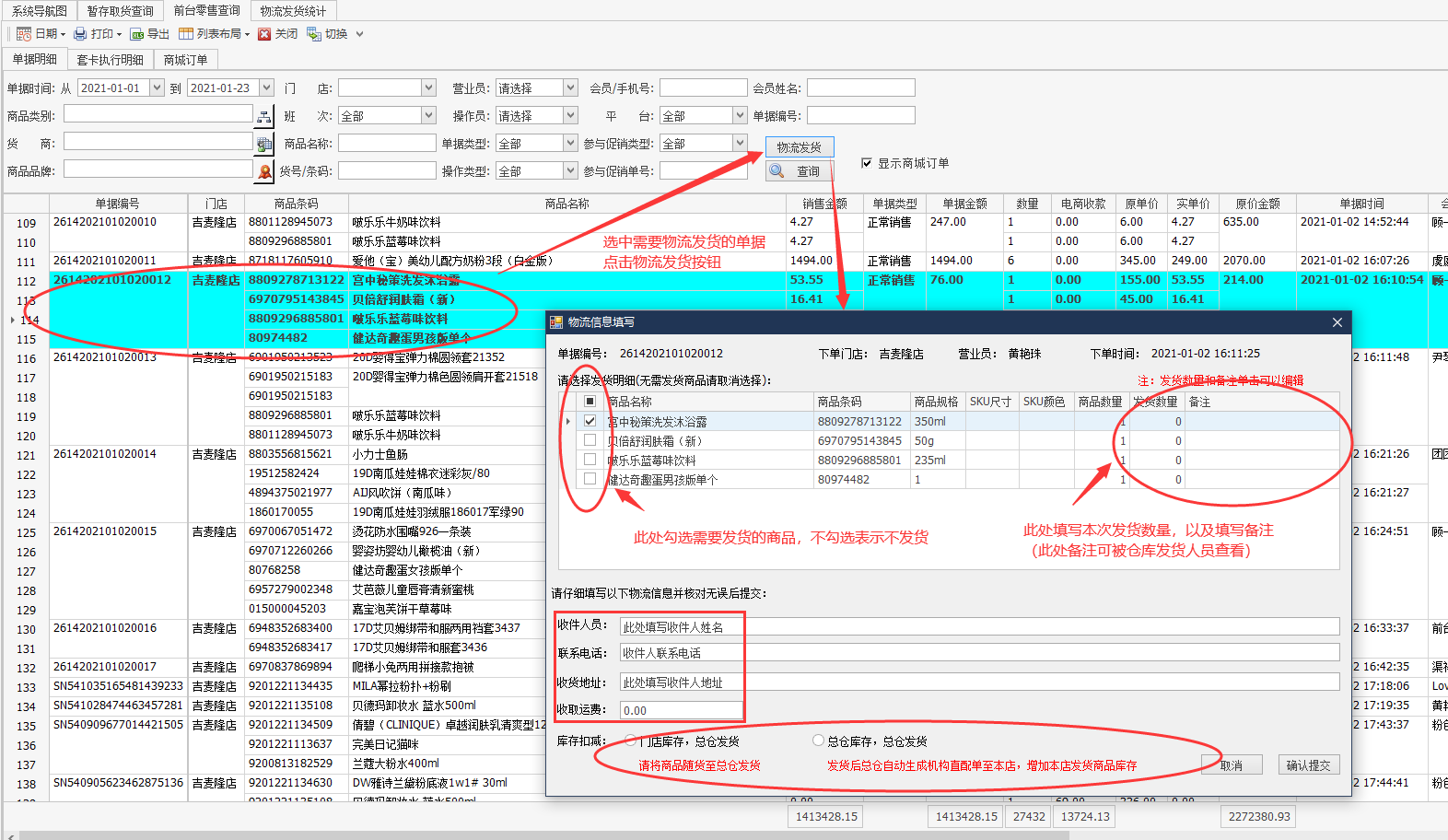Click 确认提交 in the dialog
This screenshot has height=840, width=1448.
pos(1308,765)
